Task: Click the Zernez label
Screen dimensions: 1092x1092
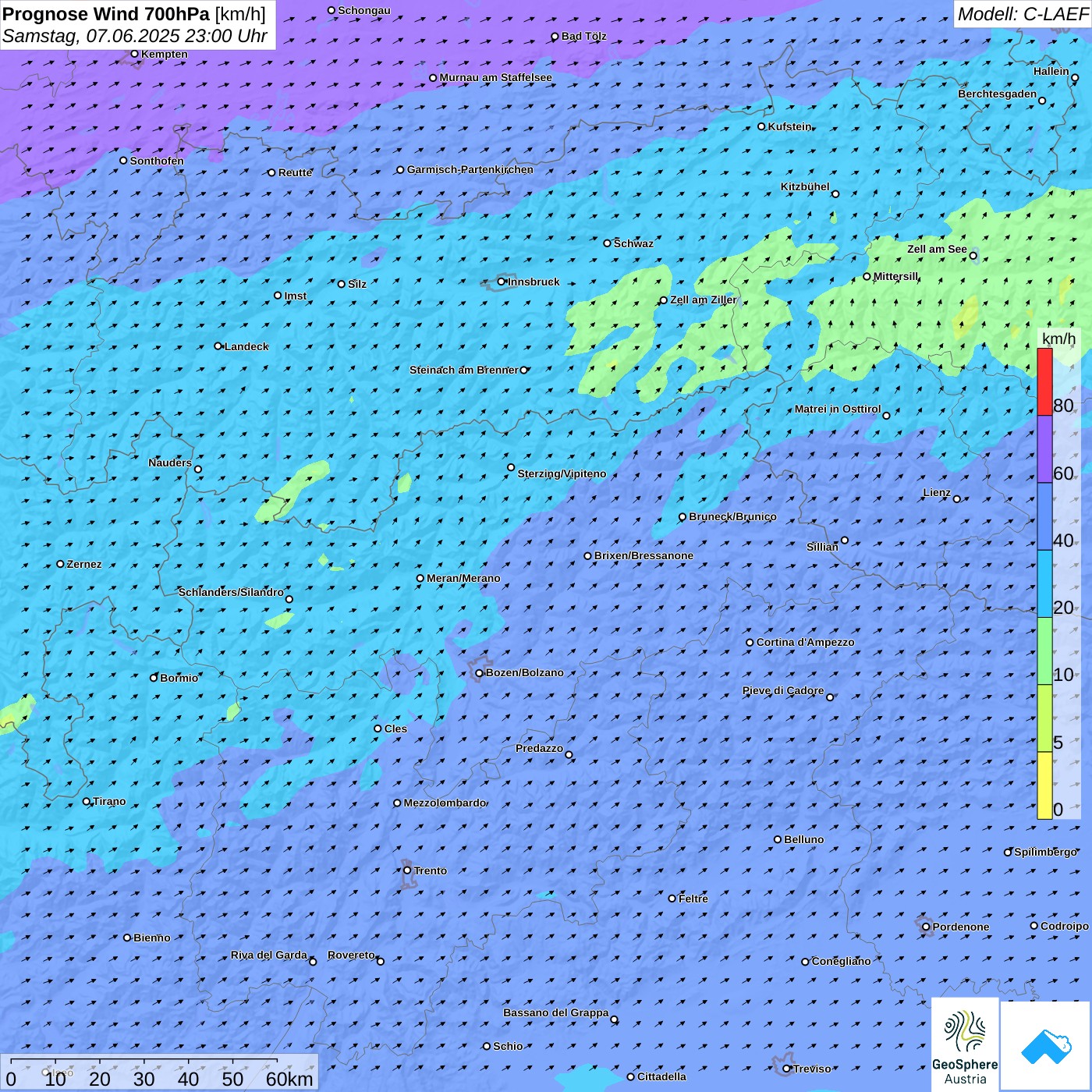Action: point(84,564)
